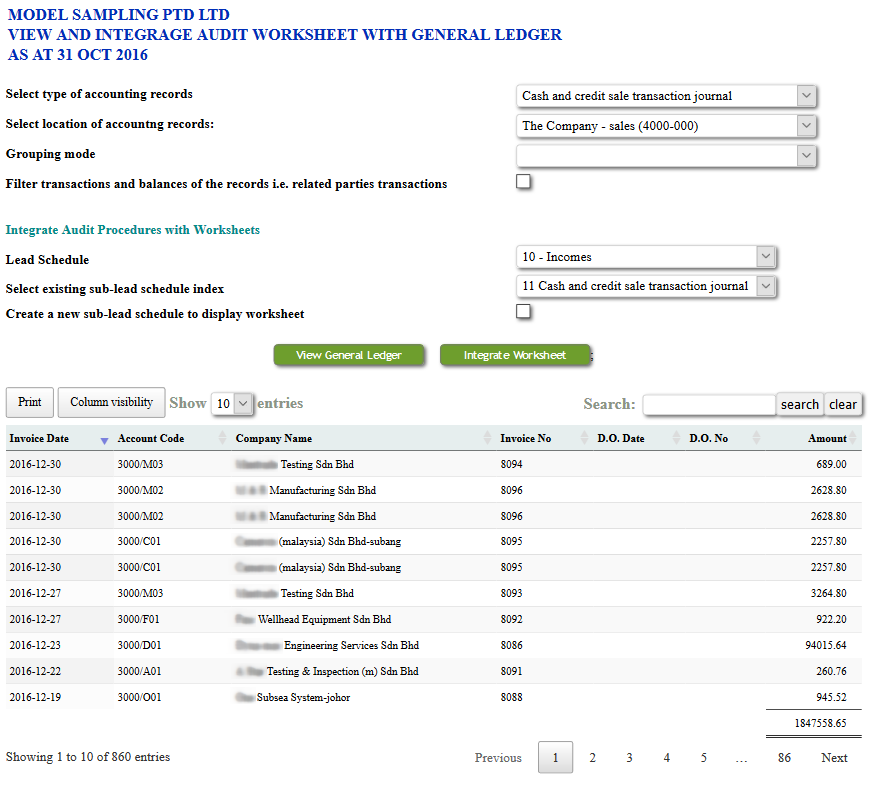Click into the Search text field
This screenshot has height=785, width=881.
point(709,404)
